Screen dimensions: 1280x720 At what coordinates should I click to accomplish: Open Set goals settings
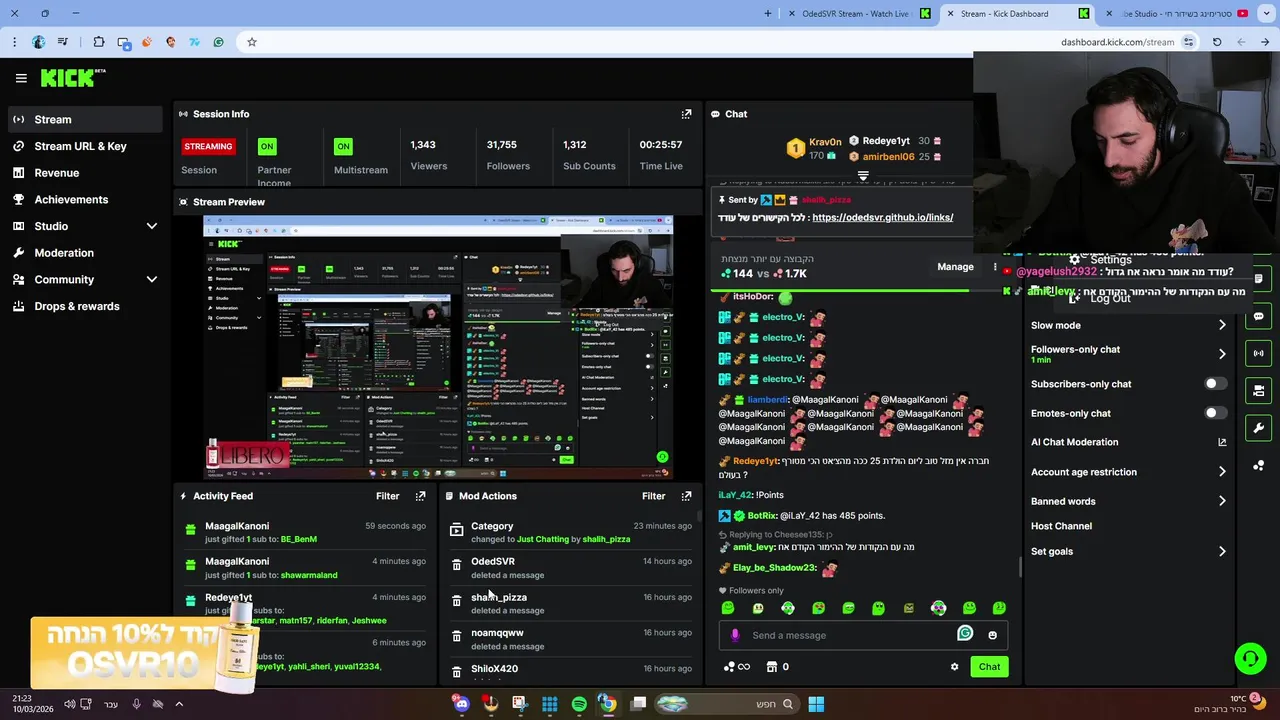coord(1128,551)
